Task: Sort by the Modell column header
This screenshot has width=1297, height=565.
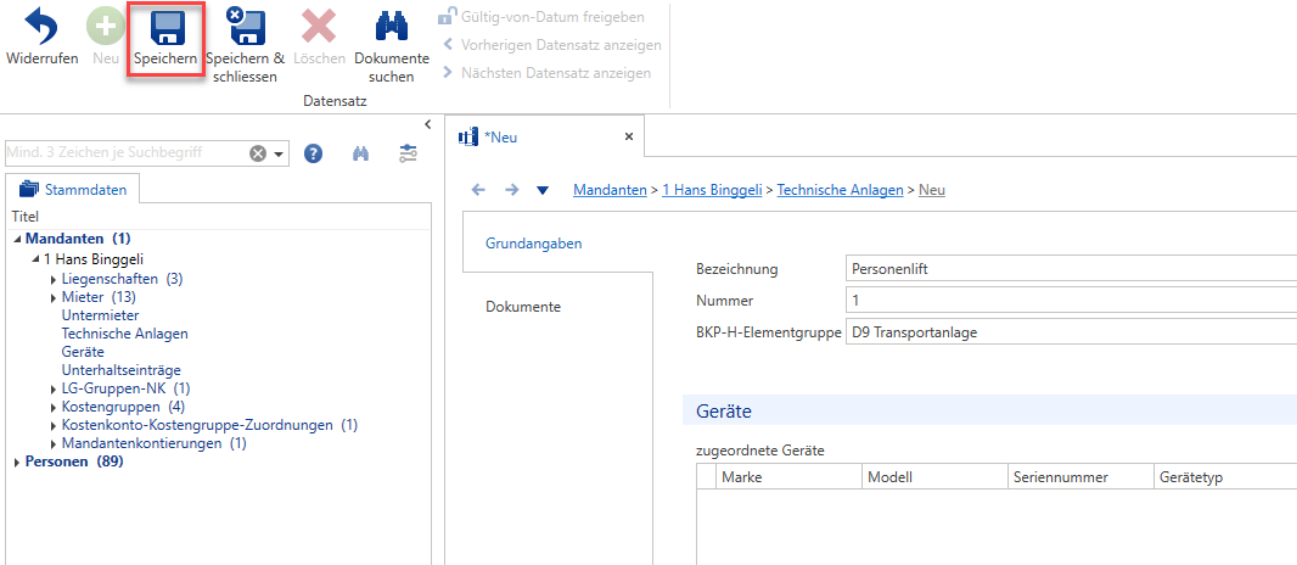Action: tap(936, 477)
